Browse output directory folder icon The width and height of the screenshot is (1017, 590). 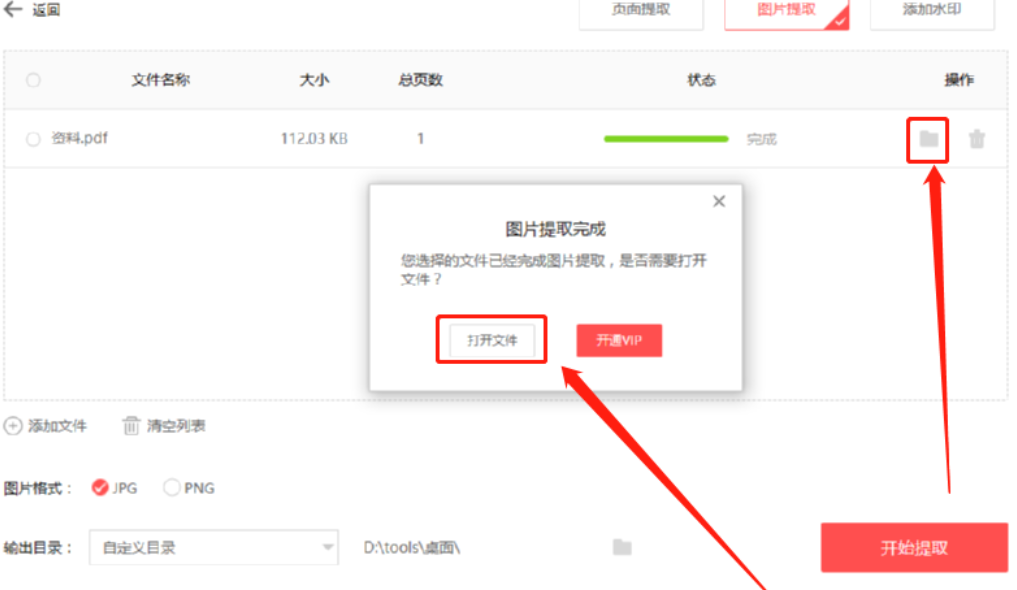pyautogui.click(x=622, y=547)
